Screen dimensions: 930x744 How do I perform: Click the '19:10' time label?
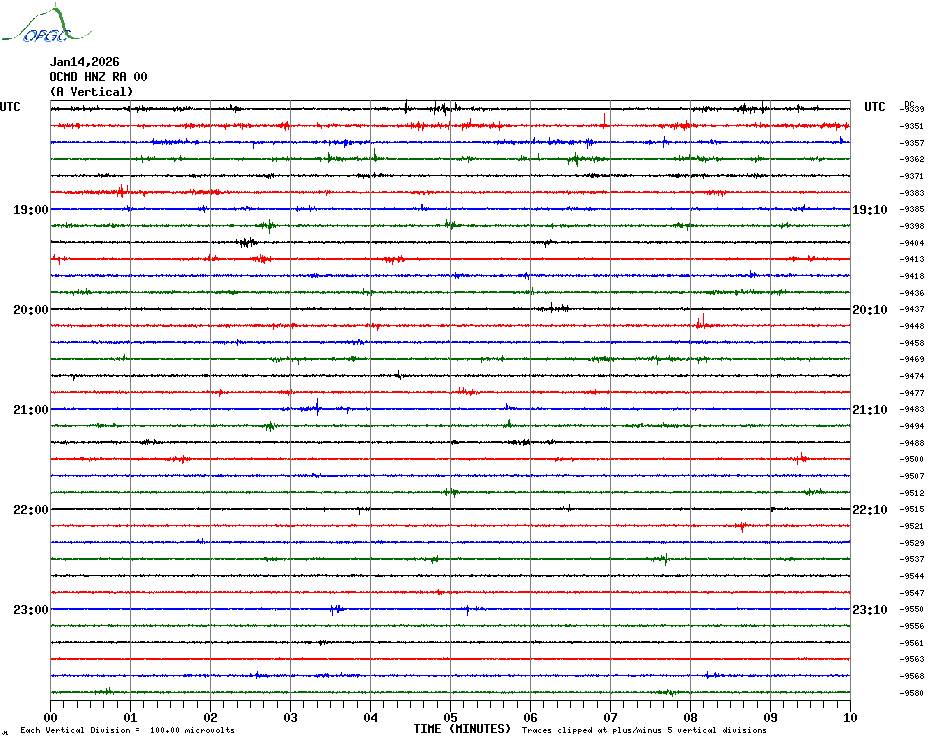[x=870, y=209]
